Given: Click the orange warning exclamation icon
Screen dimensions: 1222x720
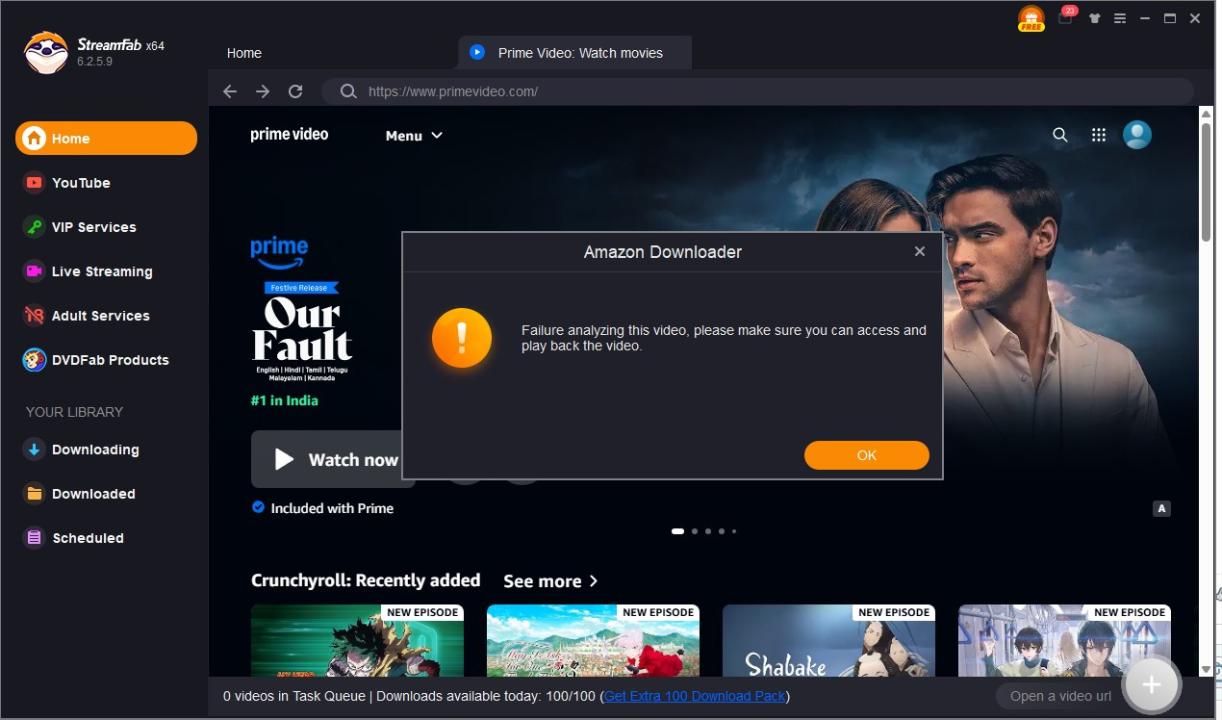Looking at the screenshot, I should [x=461, y=338].
